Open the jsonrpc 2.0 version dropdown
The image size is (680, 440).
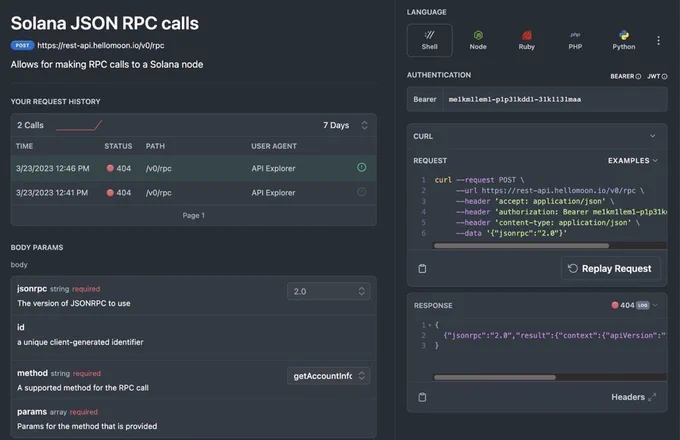(328, 291)
